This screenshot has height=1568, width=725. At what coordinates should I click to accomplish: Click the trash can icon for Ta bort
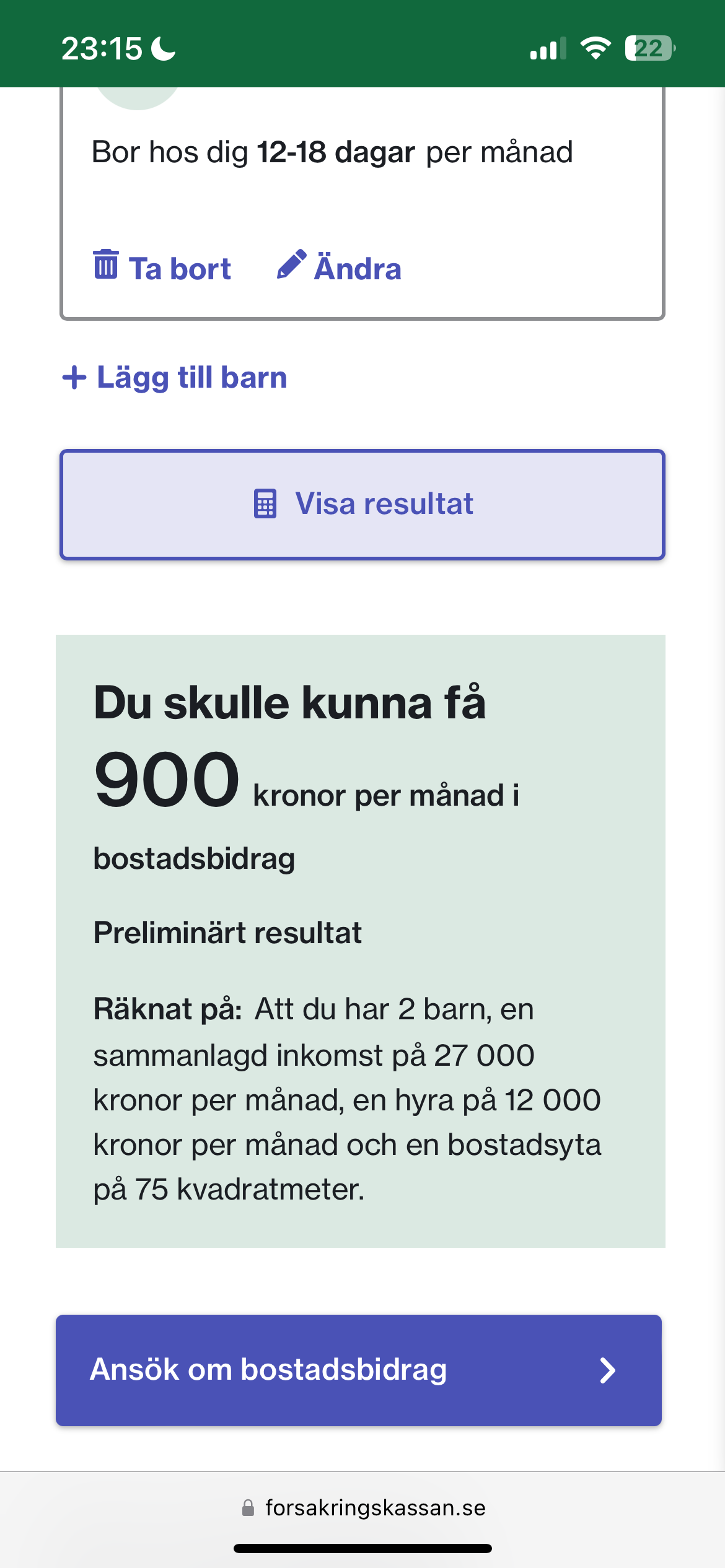pos(105,265)
